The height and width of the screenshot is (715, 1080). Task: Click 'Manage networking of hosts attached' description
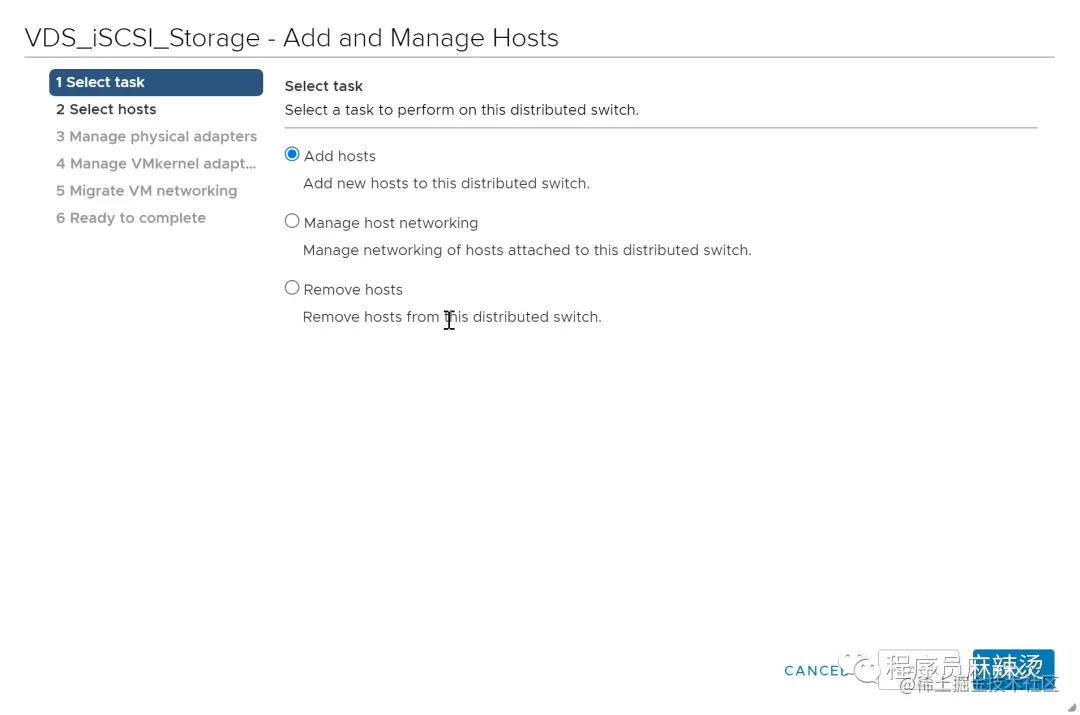coord(527,250)
